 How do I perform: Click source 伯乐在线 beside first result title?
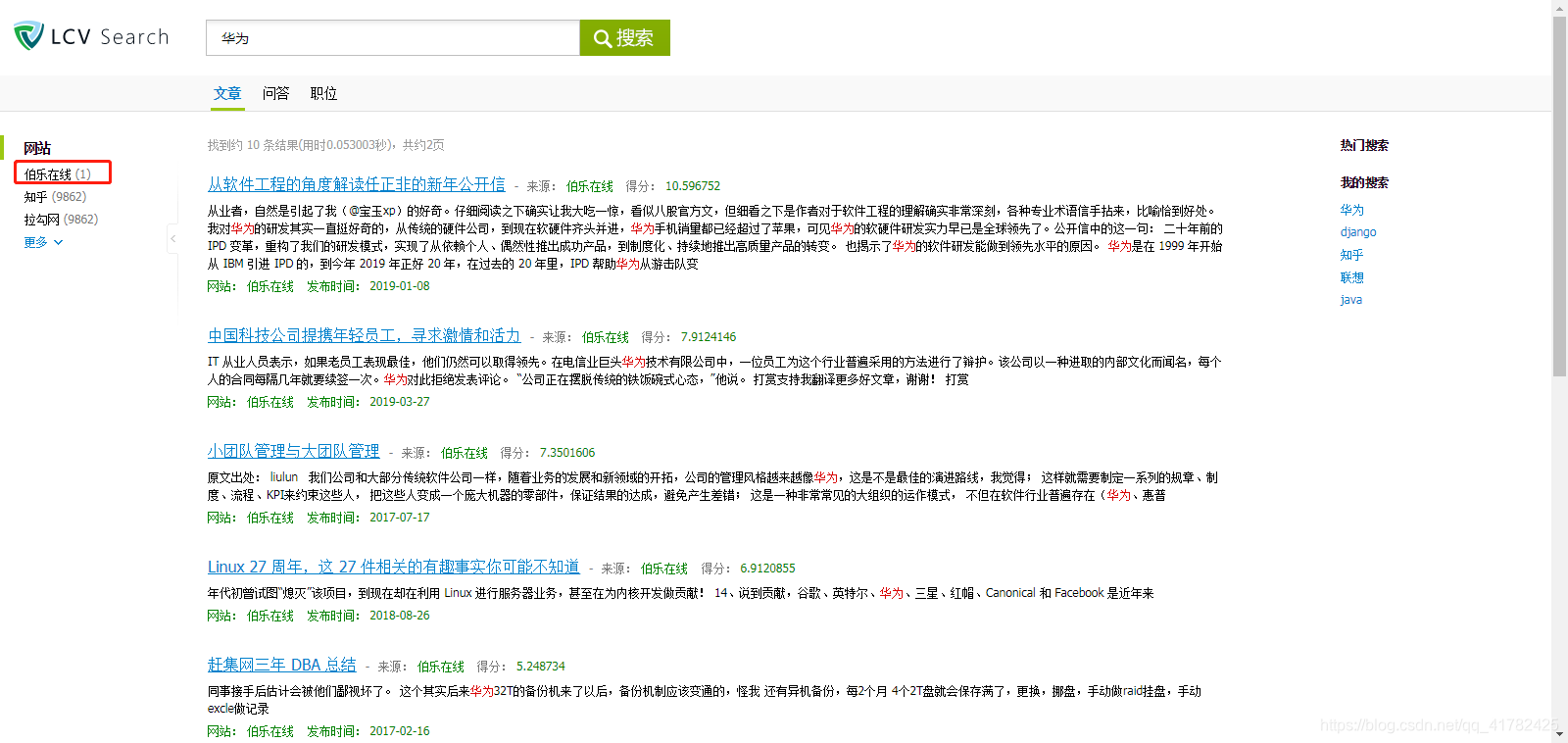[x=589, y=186]
